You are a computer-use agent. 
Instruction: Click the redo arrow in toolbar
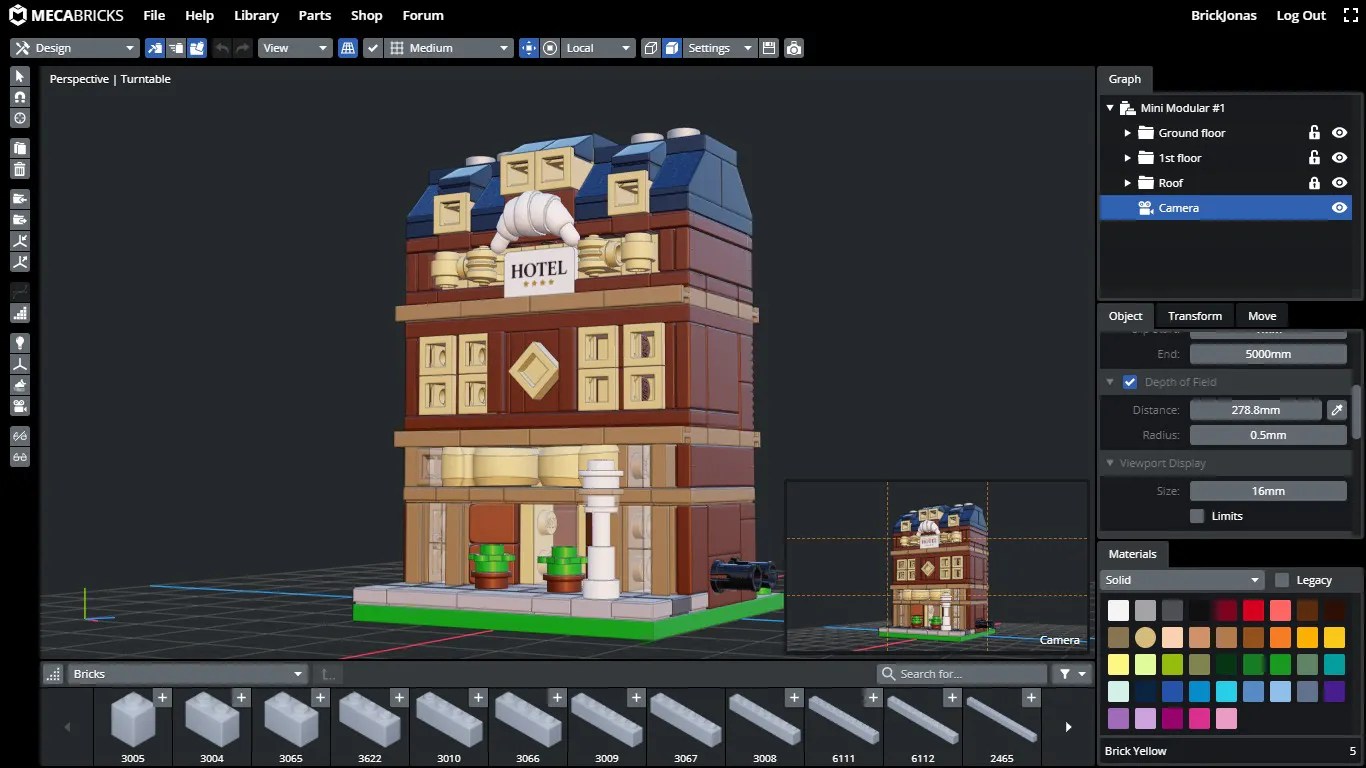[x=242, y=48]
